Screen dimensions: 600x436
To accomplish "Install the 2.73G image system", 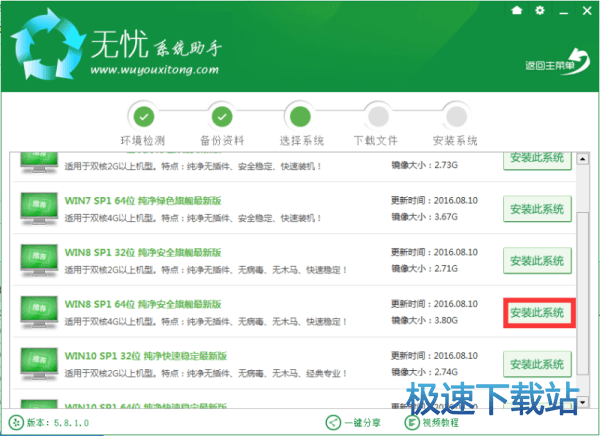I will [x=537, y=161].
